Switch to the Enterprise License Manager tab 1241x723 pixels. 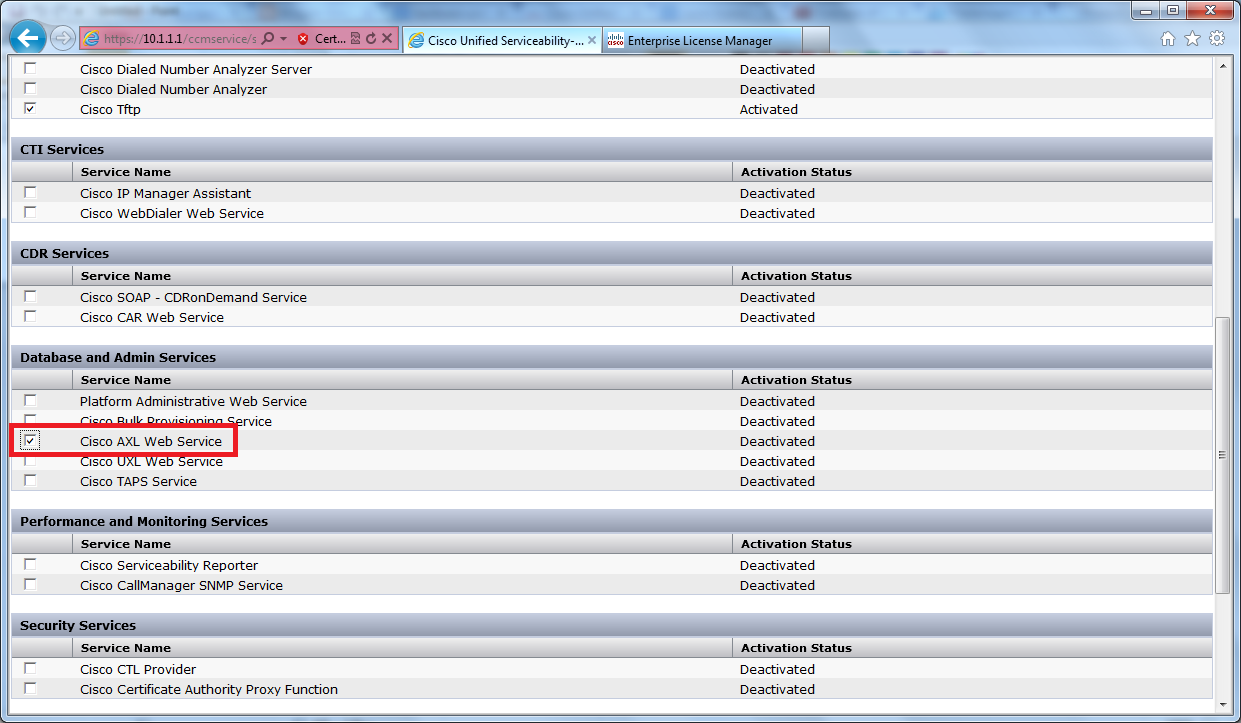pos(702,40)
